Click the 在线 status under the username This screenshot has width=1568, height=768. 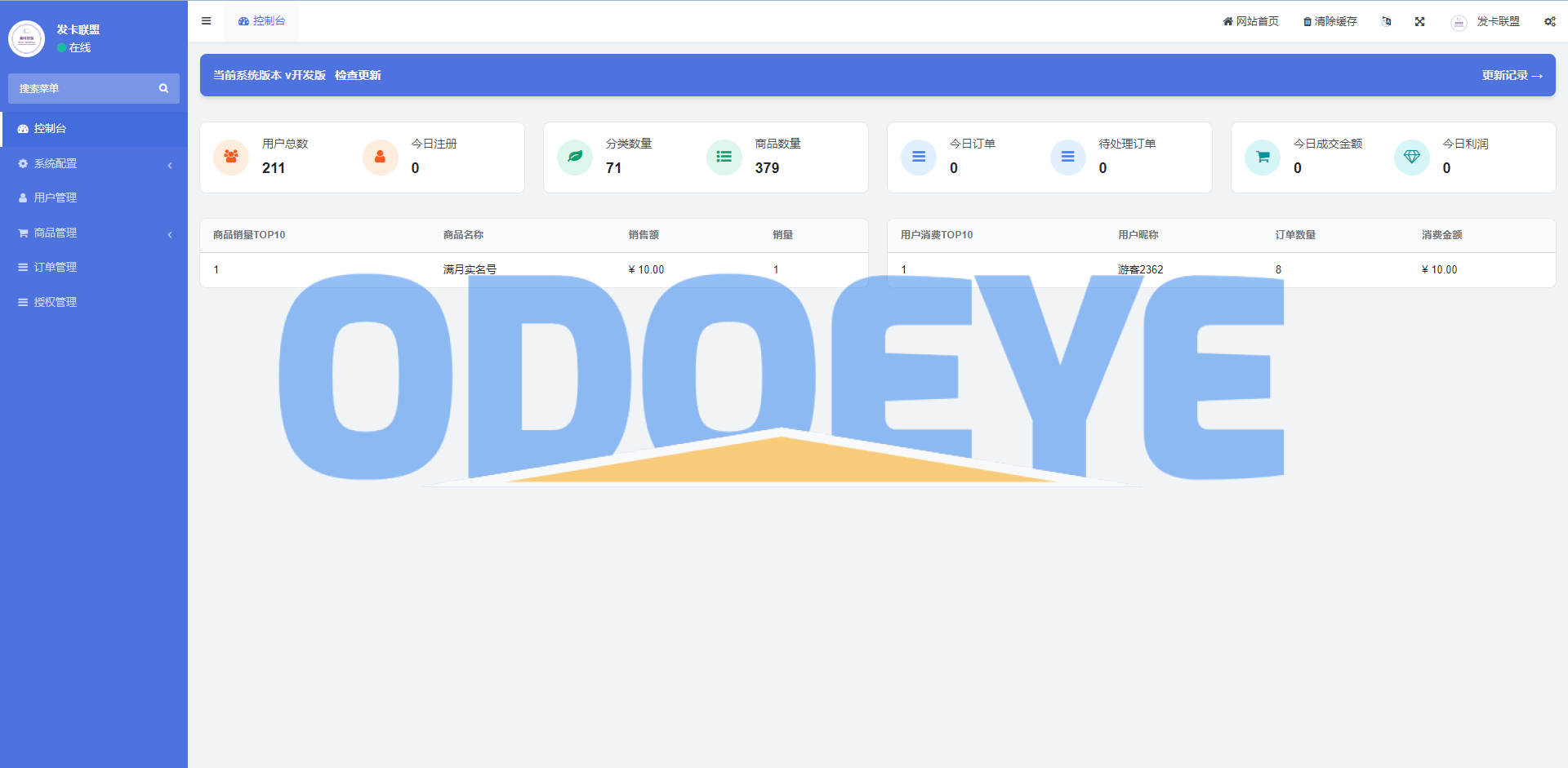click(74, 48)
